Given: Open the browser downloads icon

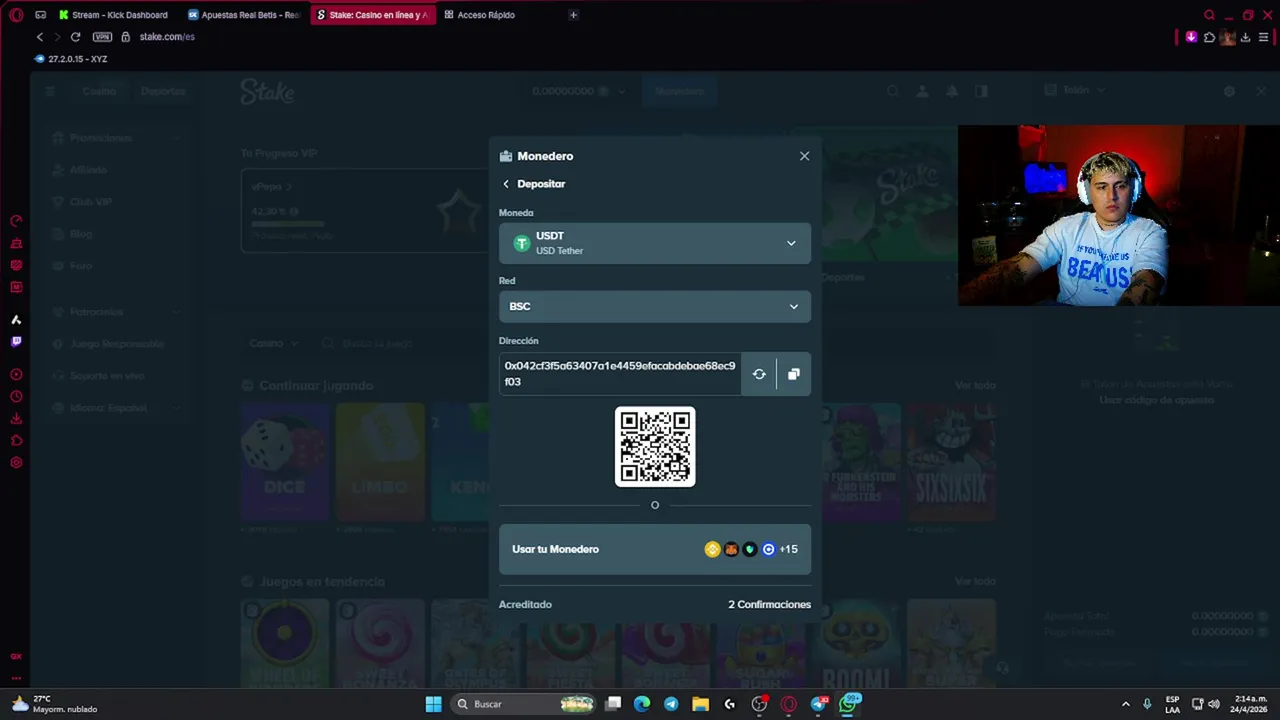Looking at the screenshot, I should (1245, 37).
